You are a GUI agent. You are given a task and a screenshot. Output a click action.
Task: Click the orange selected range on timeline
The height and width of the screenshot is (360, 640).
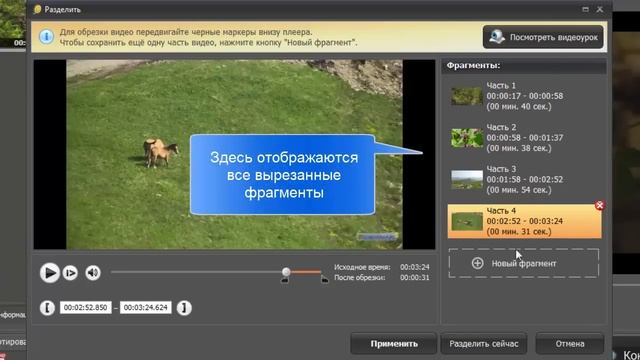[x=306, y=271]
